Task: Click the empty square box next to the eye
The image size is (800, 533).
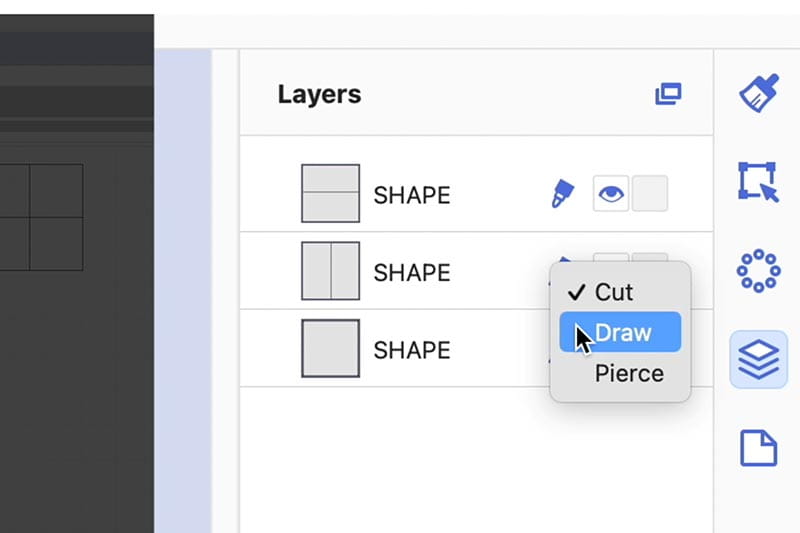Action: 650,194
